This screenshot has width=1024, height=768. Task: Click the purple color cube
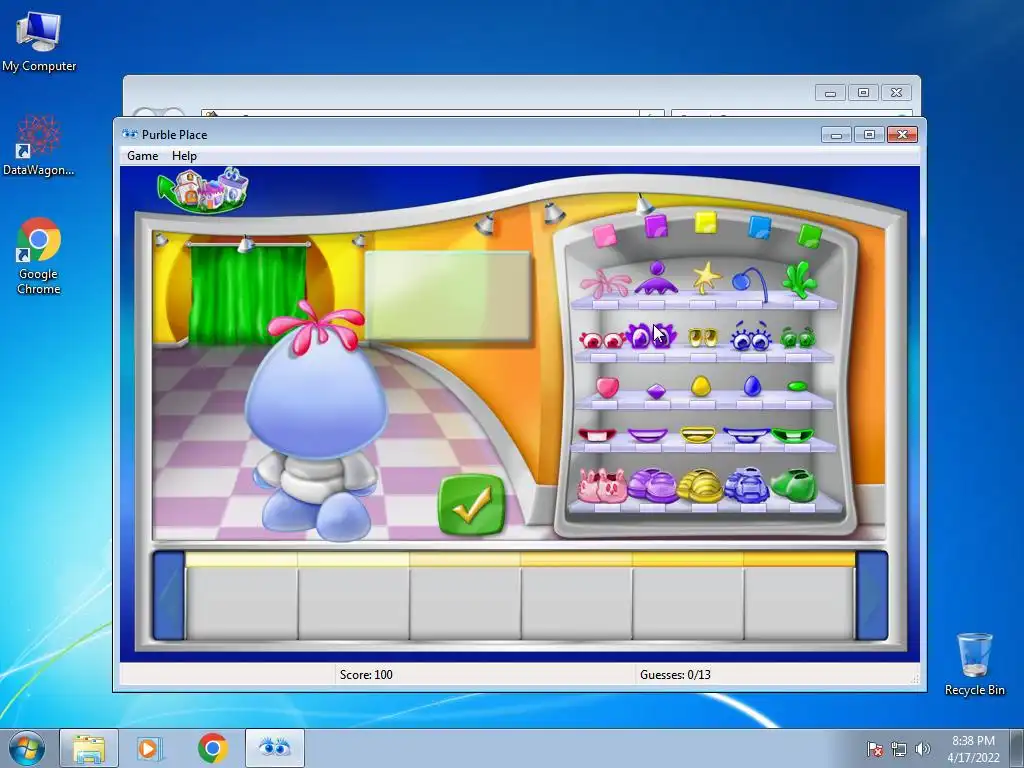[x=656, y=226]
